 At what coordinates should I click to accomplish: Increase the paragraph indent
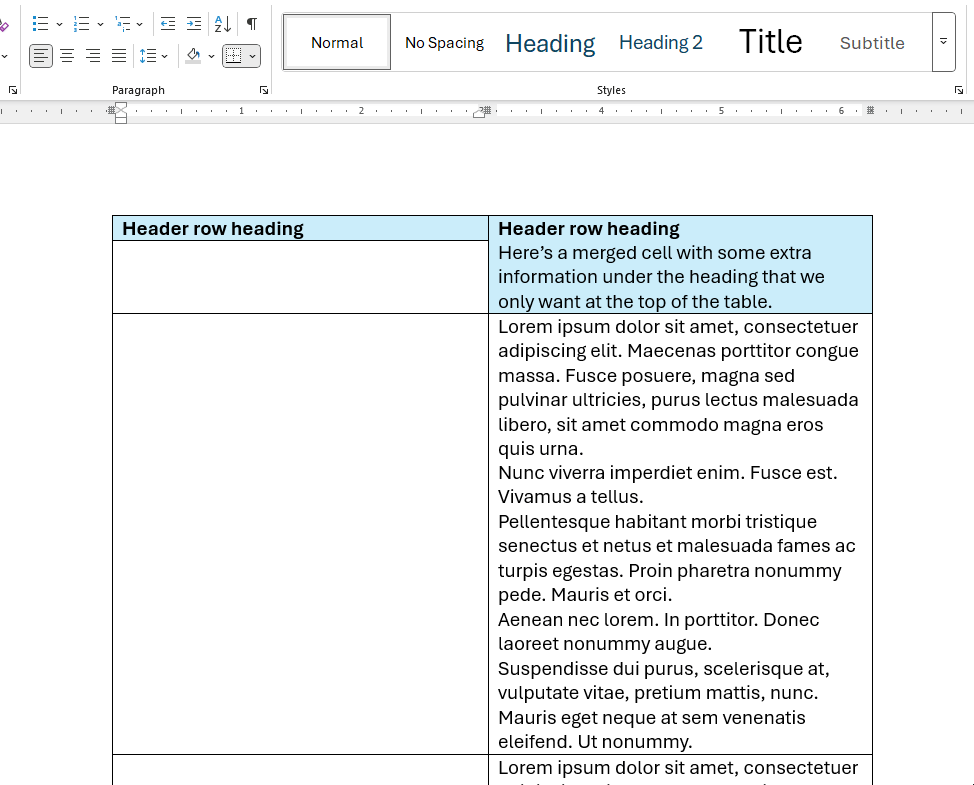coord(194,23)
